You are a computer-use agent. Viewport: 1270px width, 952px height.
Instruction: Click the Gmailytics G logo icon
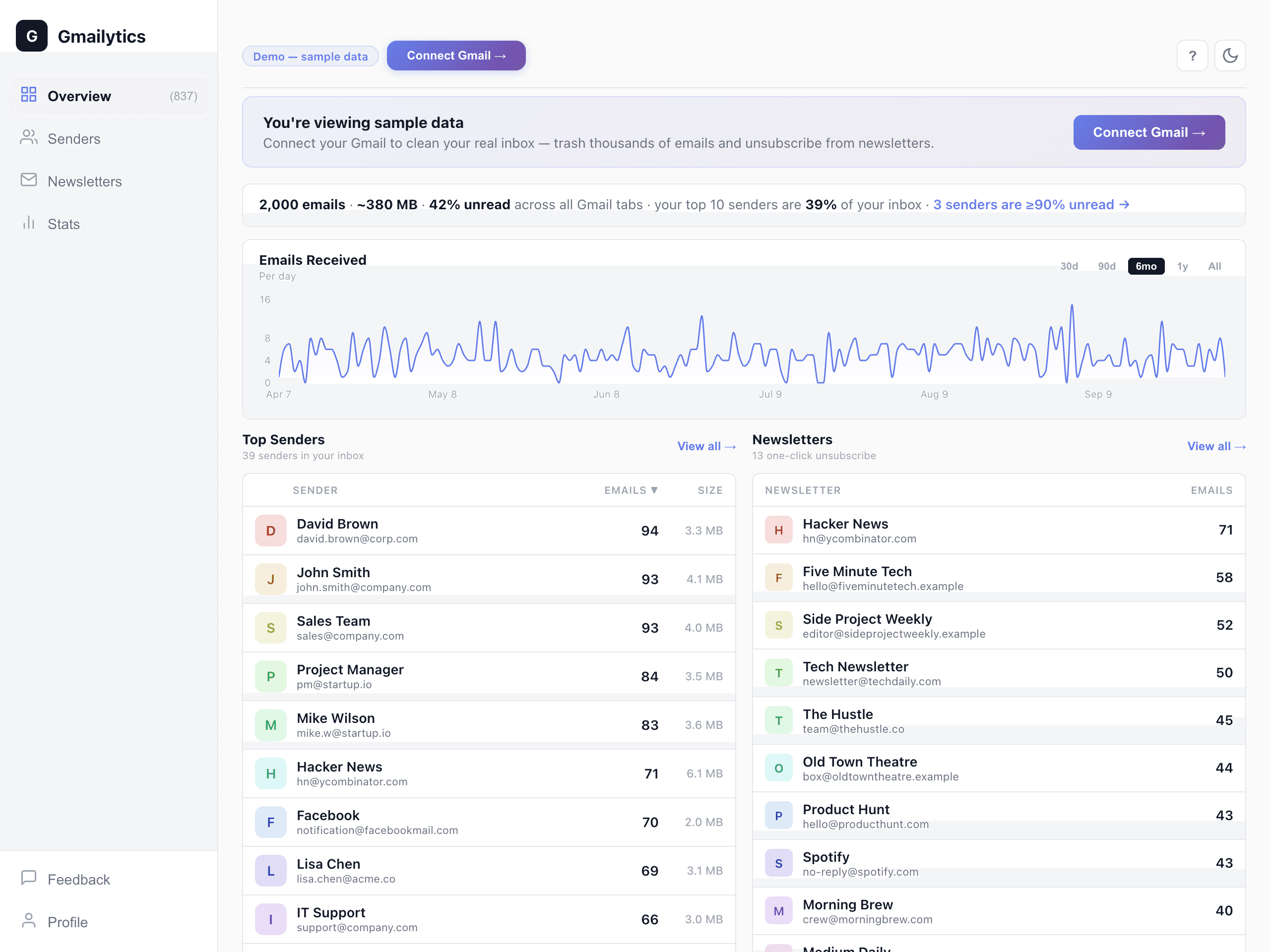(x=32, y=36)
